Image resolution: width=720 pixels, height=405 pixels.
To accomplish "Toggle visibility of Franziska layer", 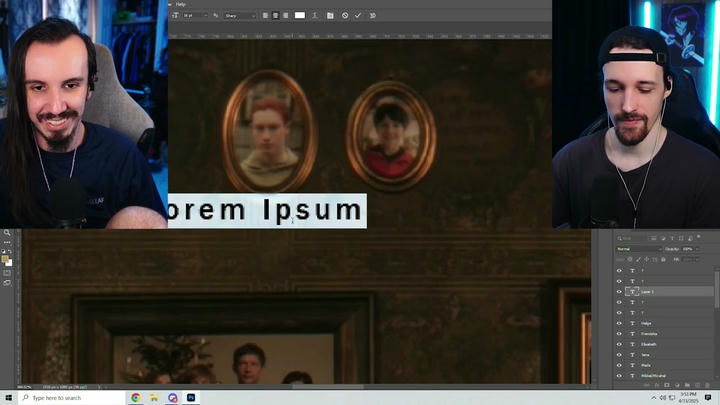I will [619, 334].
